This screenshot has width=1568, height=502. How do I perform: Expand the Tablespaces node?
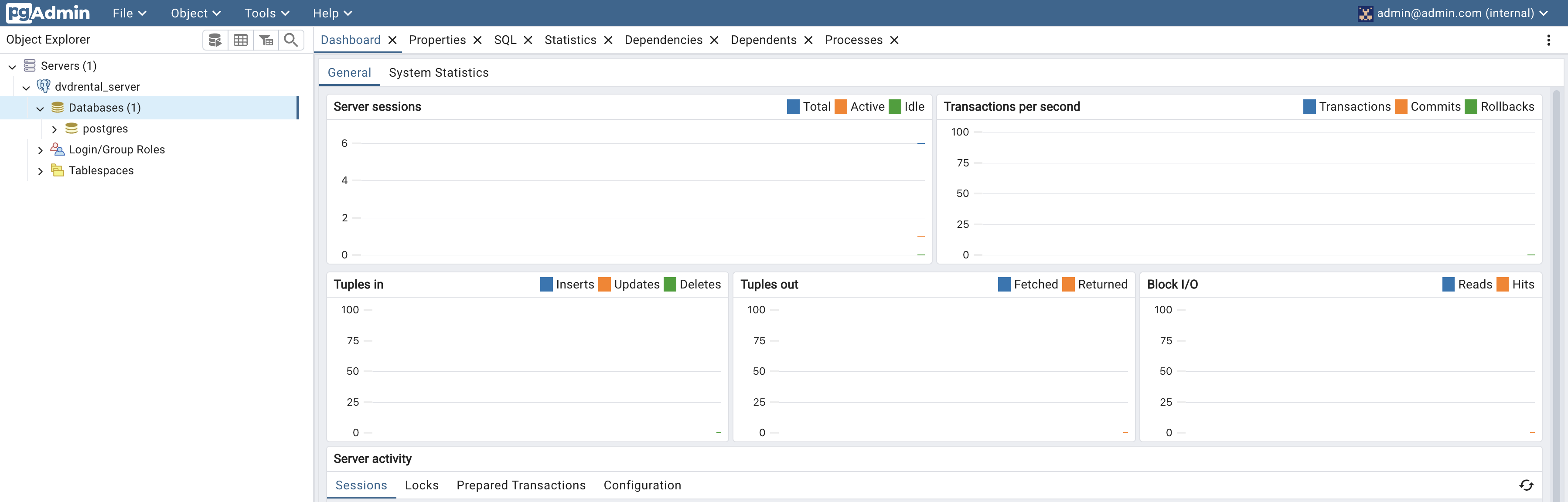coord(40,171)
